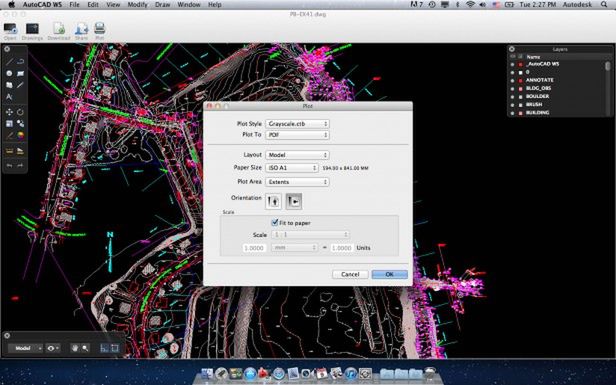Open the tools palette gear settings
Viewport: 616px width, 385px height.
(7, 49)
